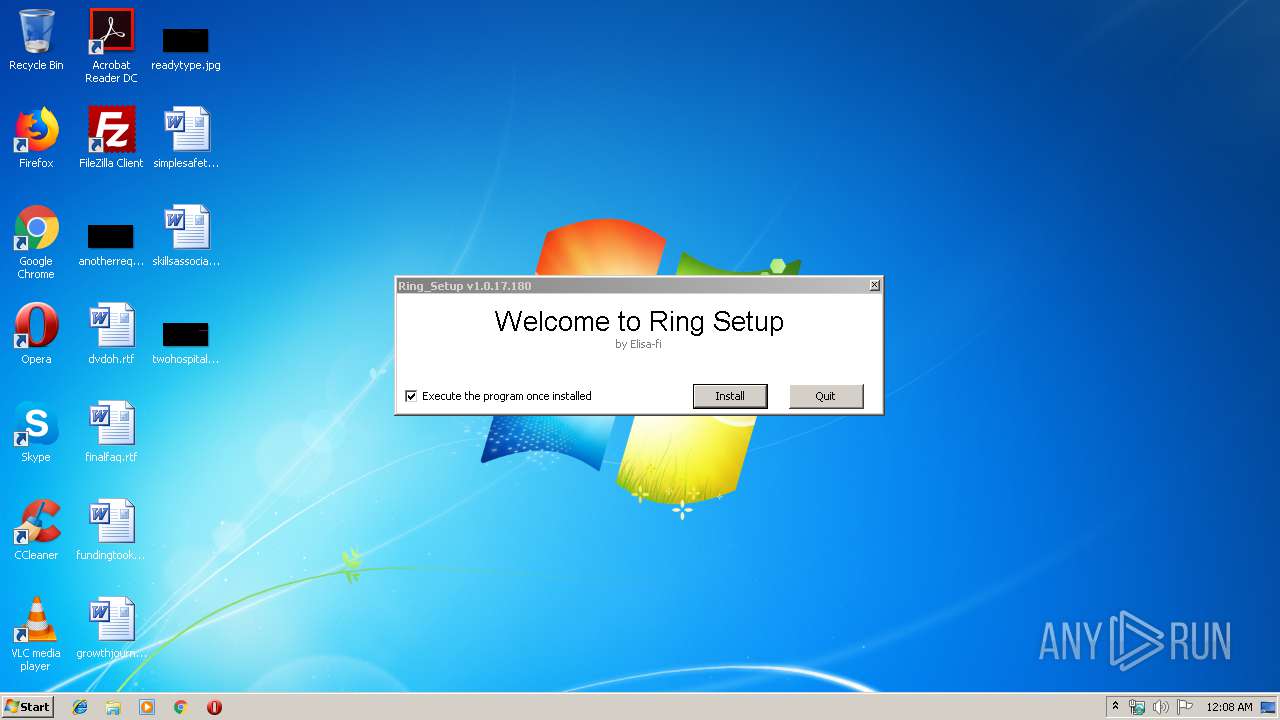The height and width of the screenshot is (720, 1280).
Task: Open the CCleaner desktop shortcut
Action: [36, 530]
